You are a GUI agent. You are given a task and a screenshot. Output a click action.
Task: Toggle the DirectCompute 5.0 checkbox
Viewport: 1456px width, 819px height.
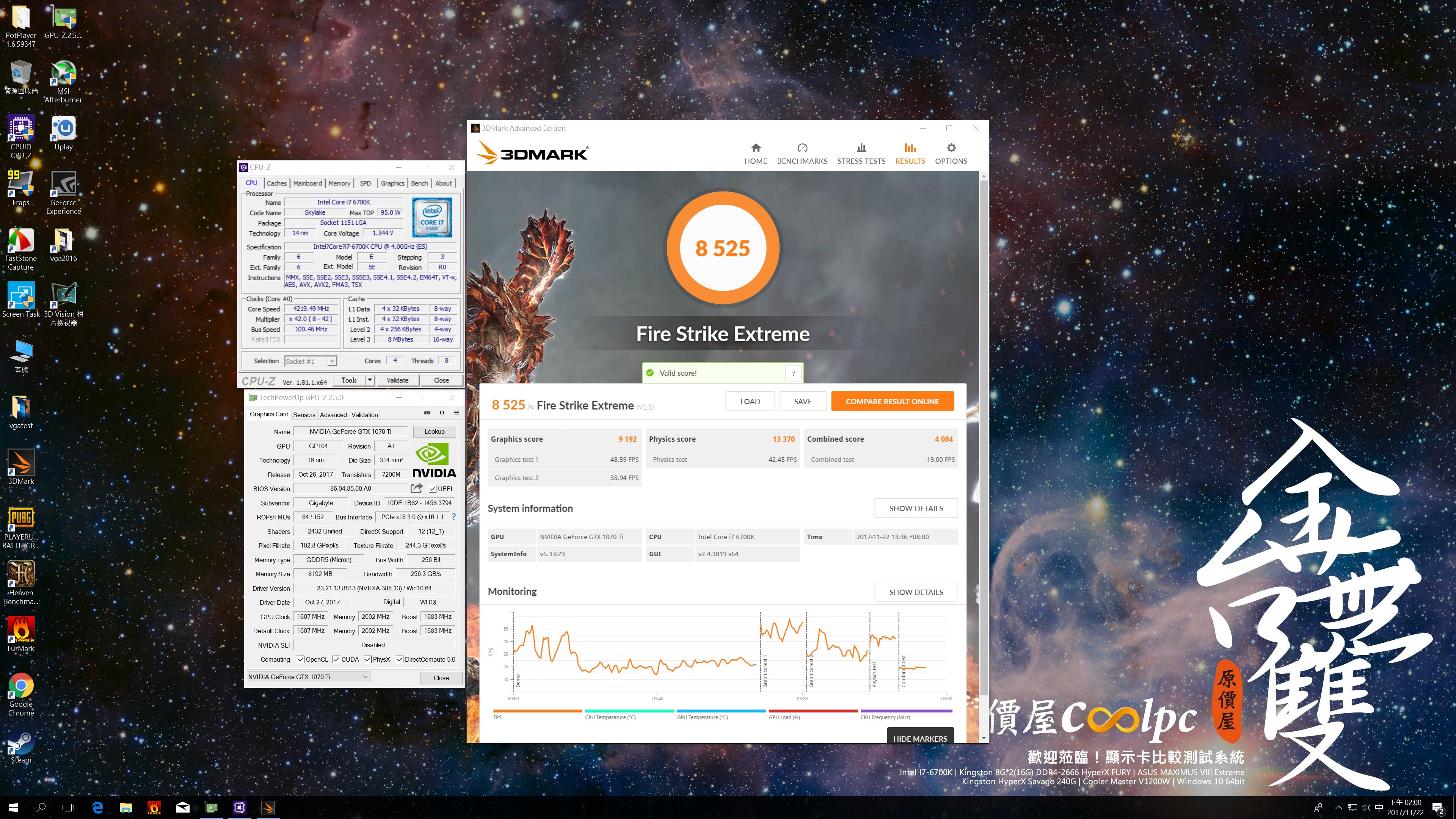[x=400, y=659]
